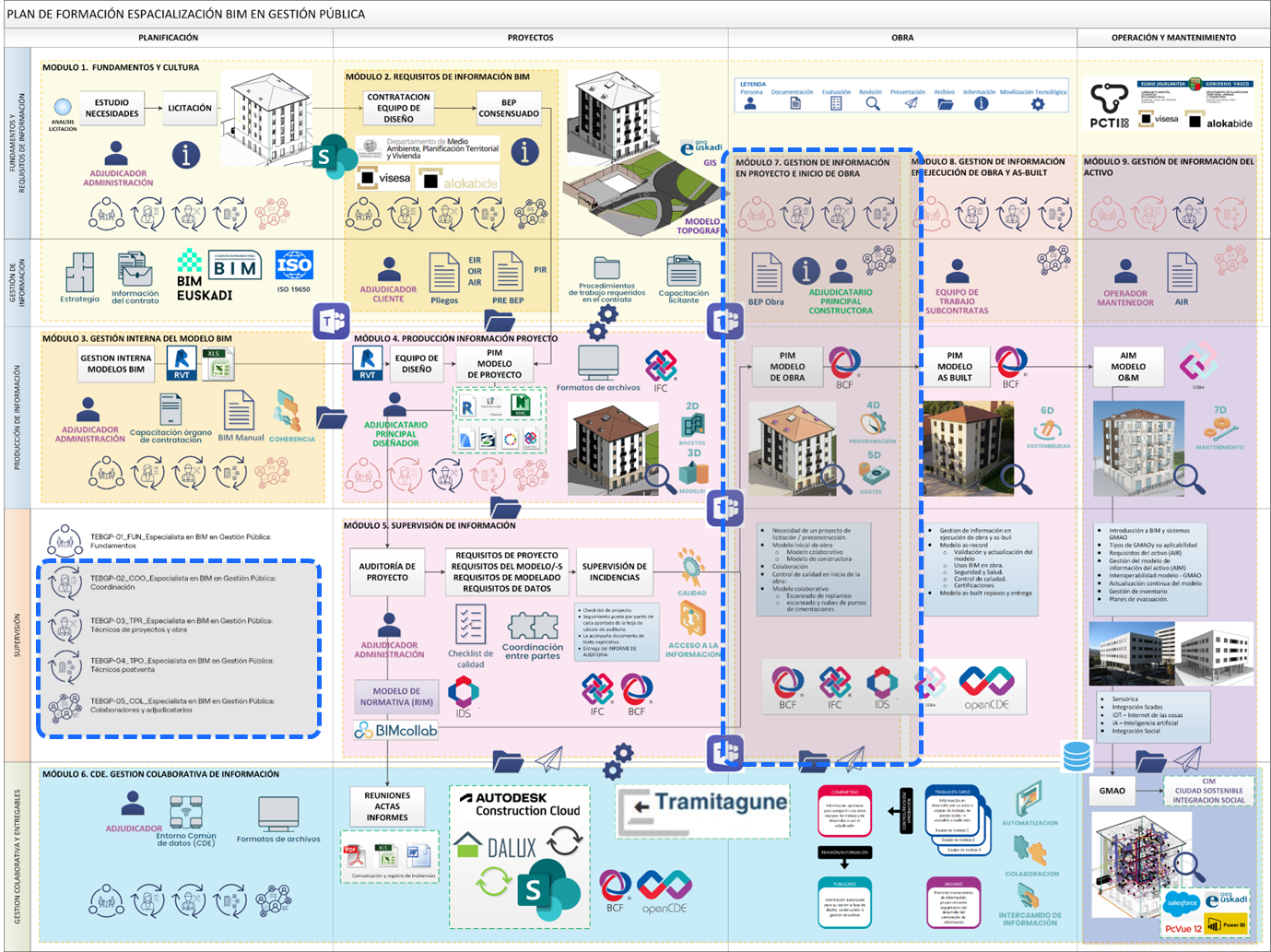Click the ANALISIS LICITACION circle icon
Image resolution: width=1271 pixels, height=952 pixels.
point(63,108)
